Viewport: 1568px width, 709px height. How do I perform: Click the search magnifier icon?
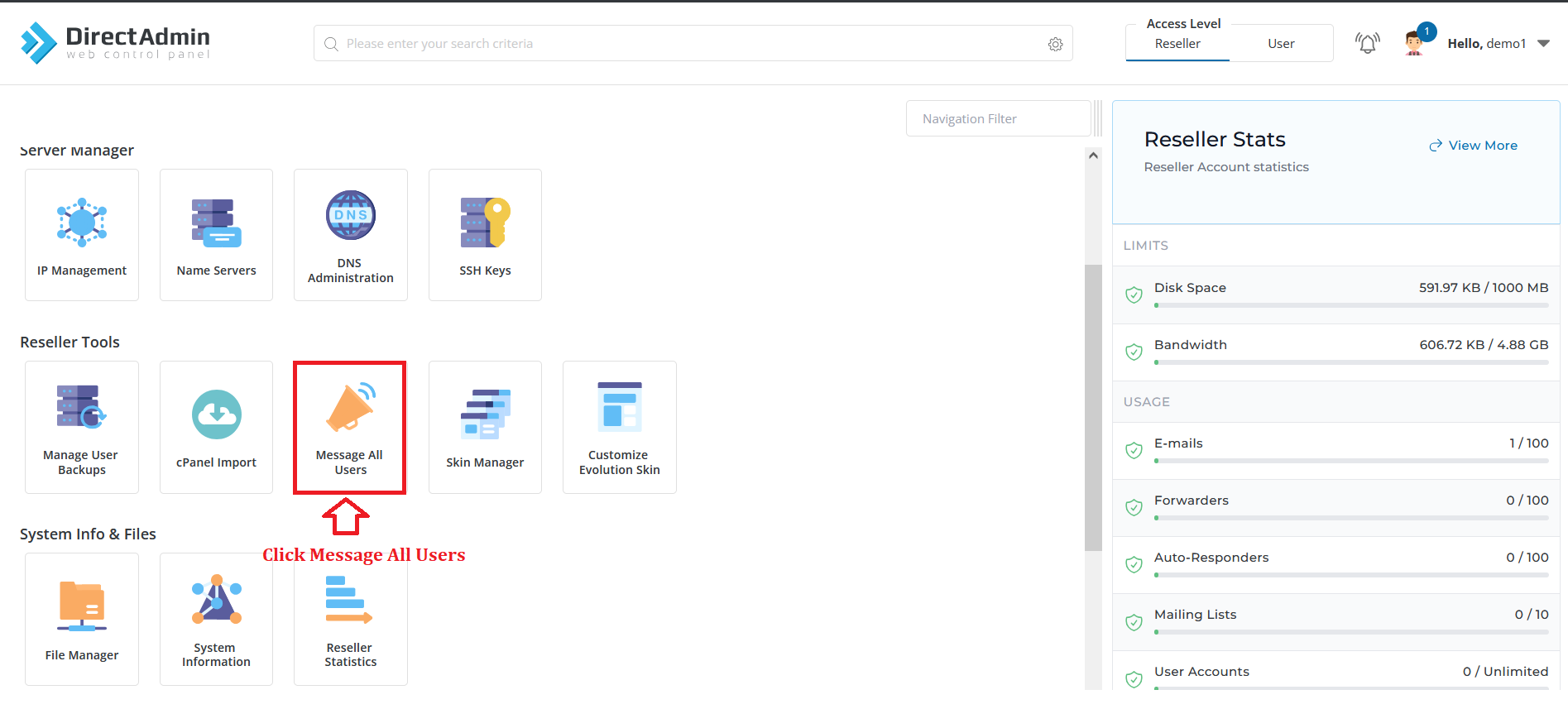pos(331,44)
